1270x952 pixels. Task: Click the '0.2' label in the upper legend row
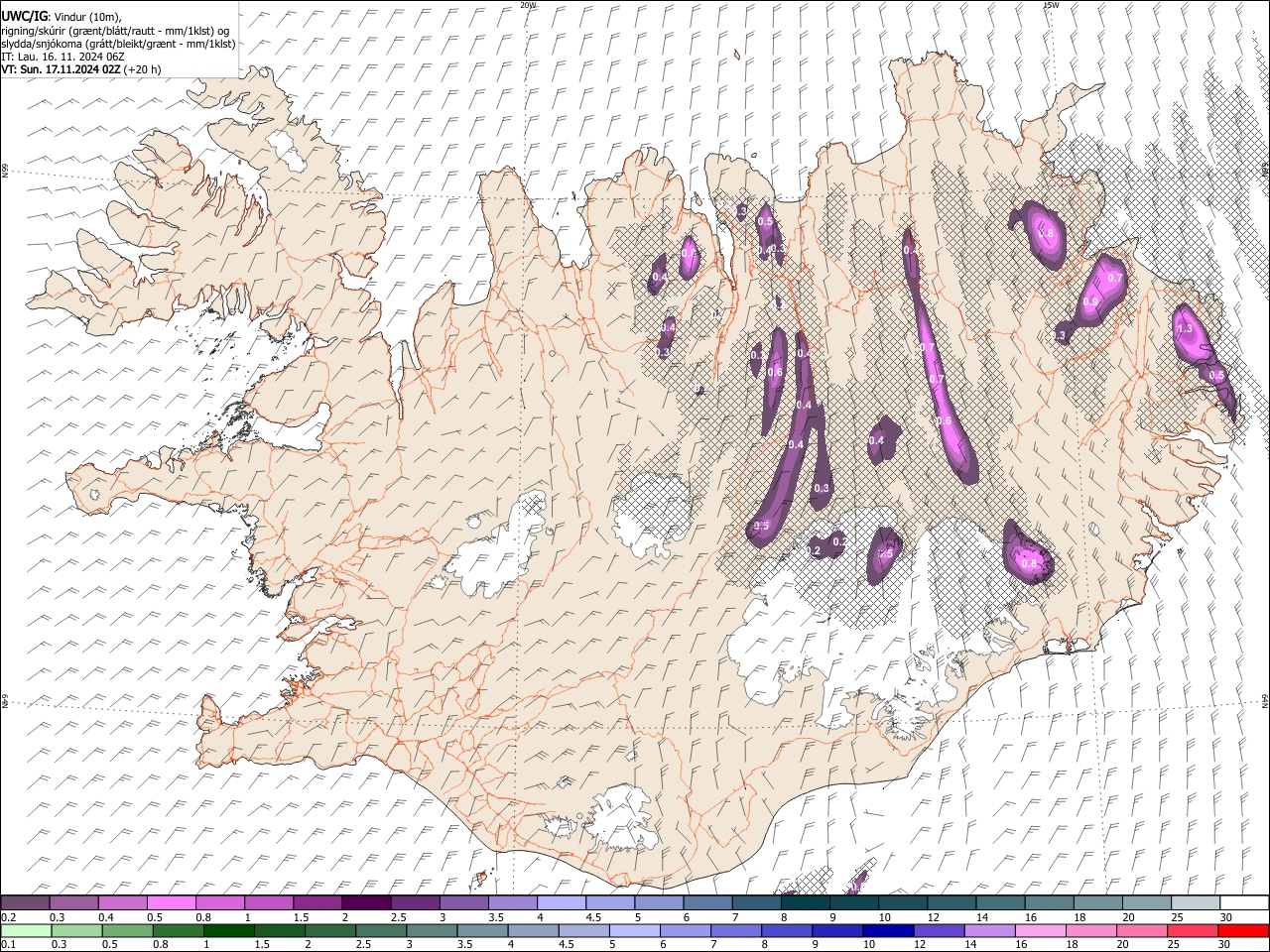(x=9, y=917)
